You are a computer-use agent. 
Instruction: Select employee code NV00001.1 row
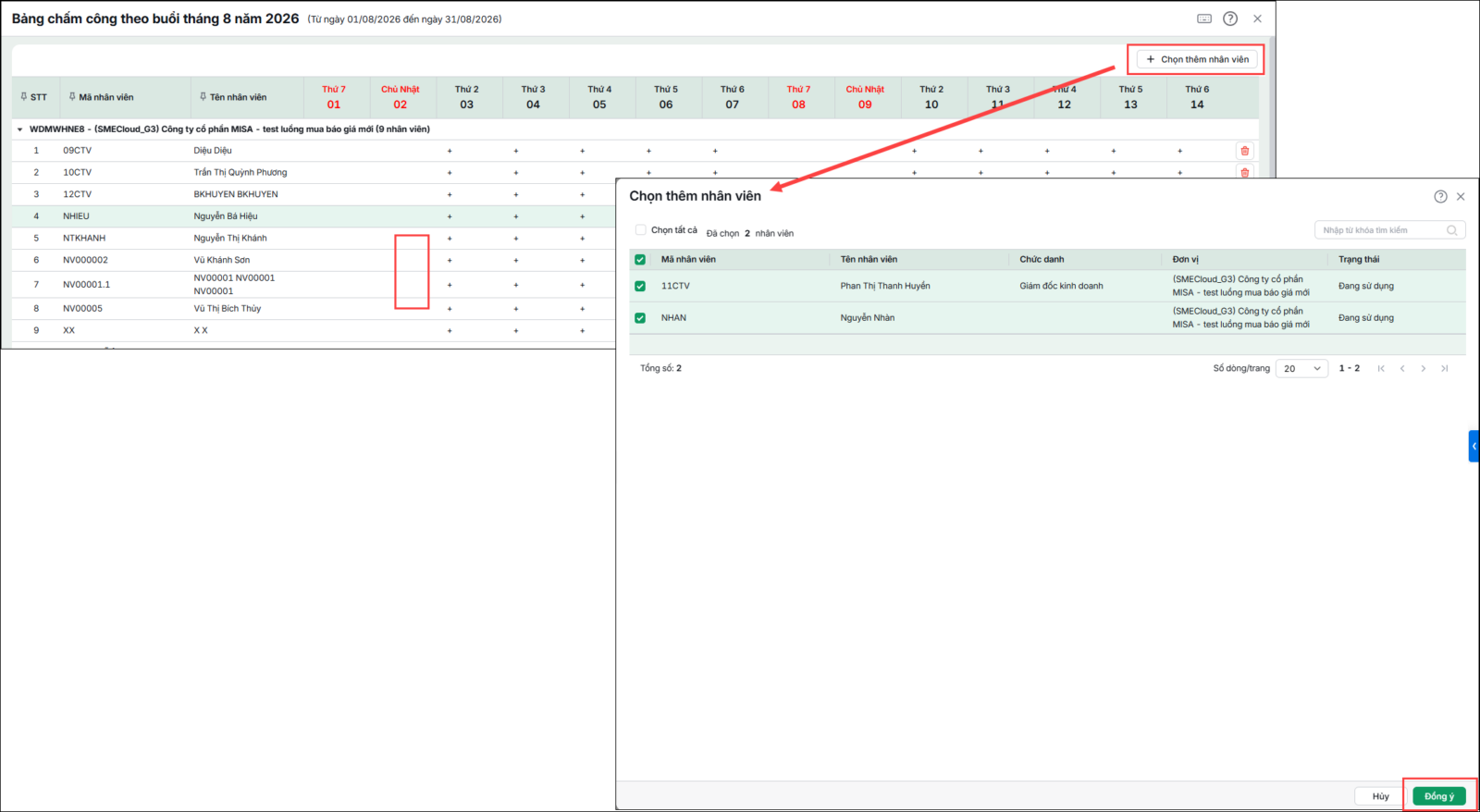click(86, 285)
